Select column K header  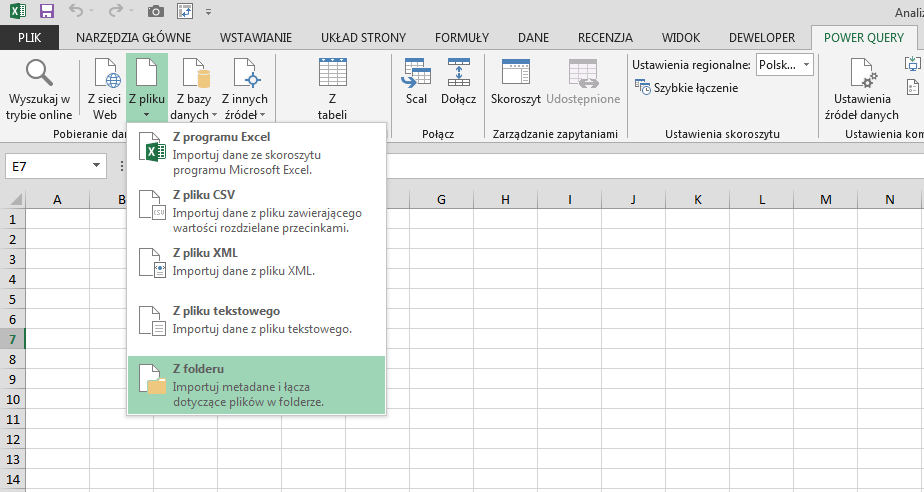click(x=698, y=200)
